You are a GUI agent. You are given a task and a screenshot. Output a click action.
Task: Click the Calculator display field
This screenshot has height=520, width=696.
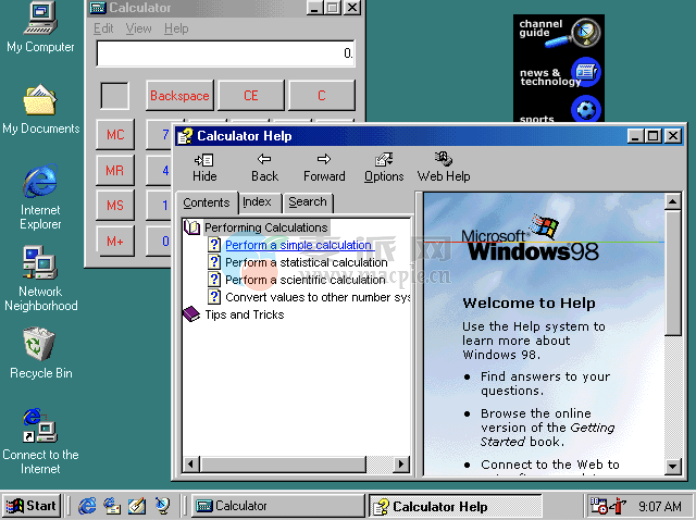coord(226,53)
